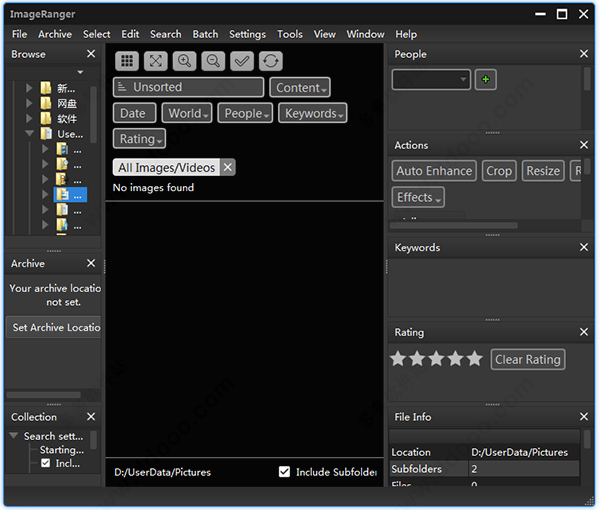Open the Help menu
This screenshot has width=600, height=510.
tap(406, 34)
